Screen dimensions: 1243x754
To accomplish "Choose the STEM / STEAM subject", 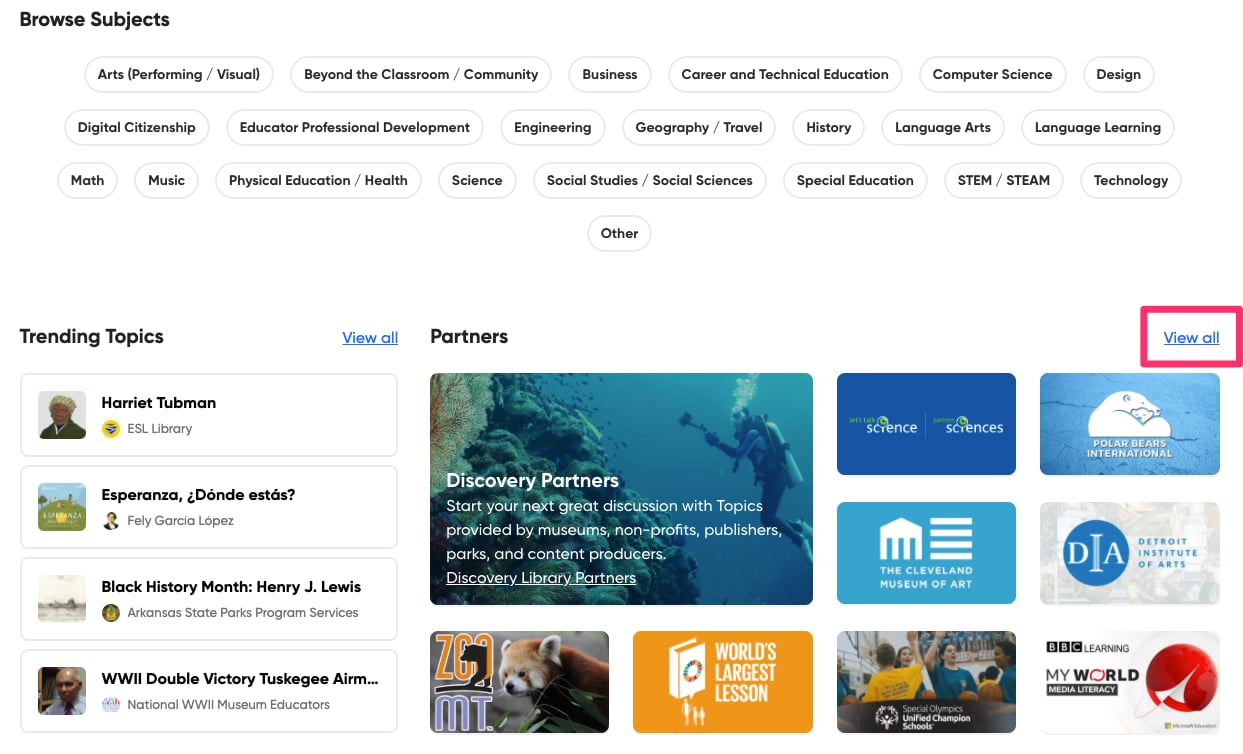I will click(x=1004, y=180).
